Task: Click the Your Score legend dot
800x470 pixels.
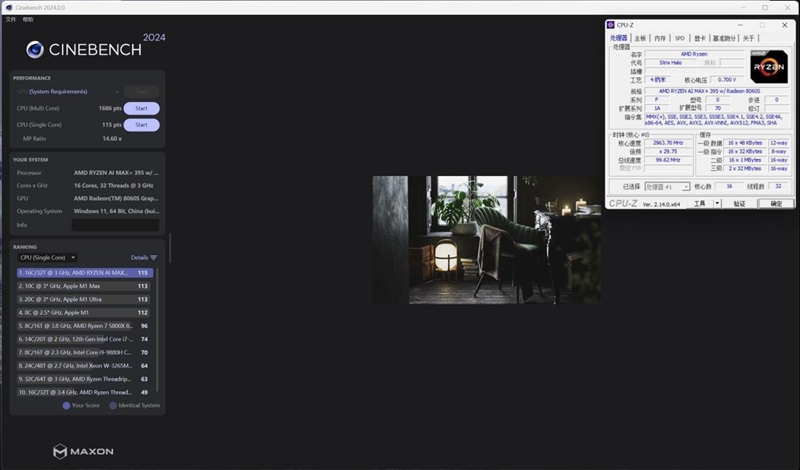Action: [67, 405]
